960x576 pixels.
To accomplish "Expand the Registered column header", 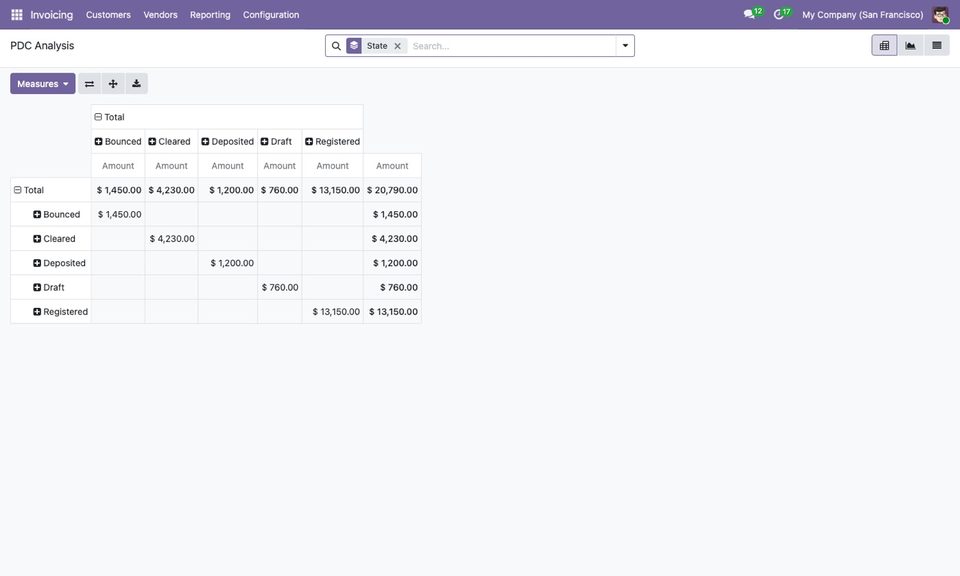I will pos(332,141).
